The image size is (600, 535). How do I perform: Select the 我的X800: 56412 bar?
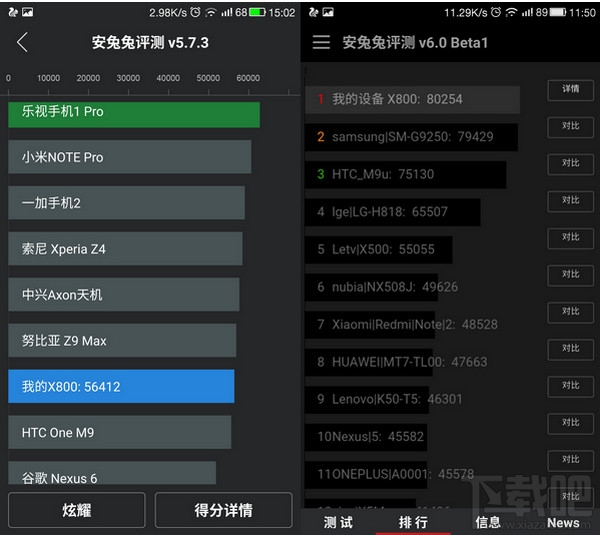point(121,386)
